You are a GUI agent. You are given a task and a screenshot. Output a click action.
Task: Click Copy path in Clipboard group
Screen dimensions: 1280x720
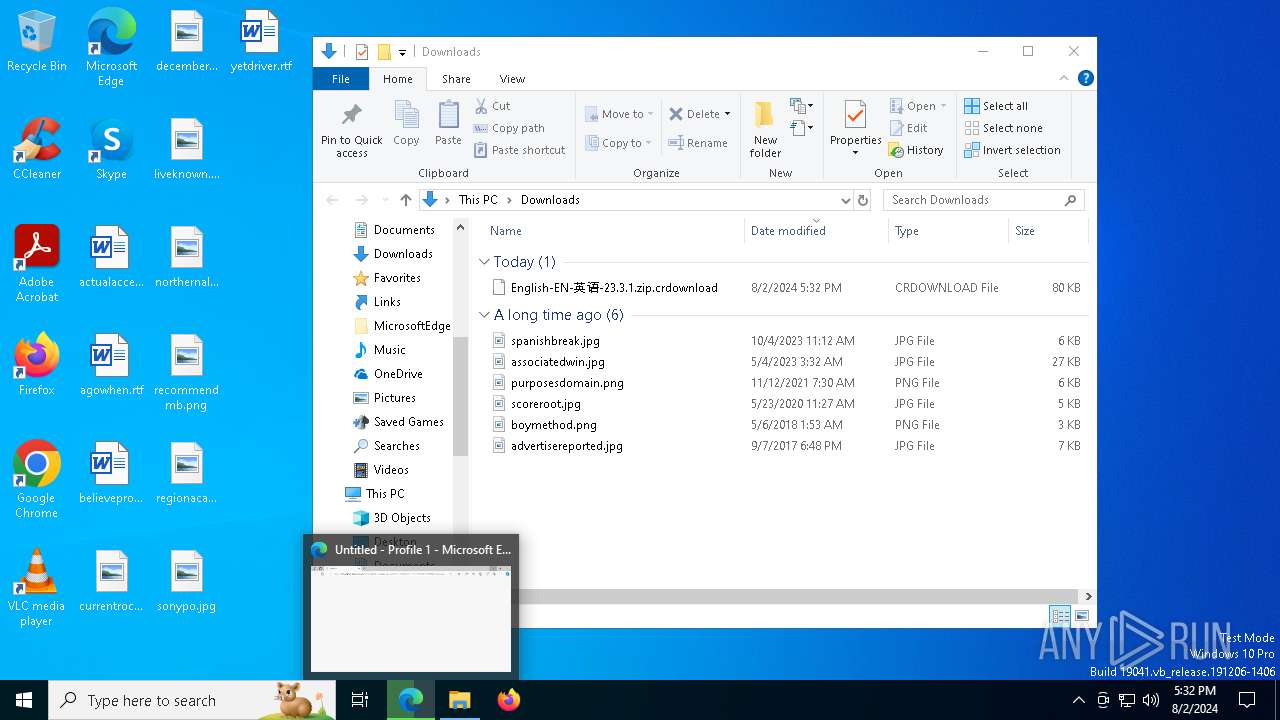pyautogui.click(x=510, y=128)
